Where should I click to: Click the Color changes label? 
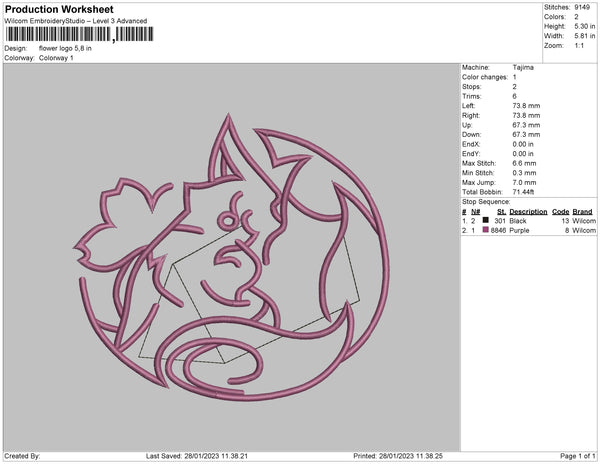pos(485,77)
